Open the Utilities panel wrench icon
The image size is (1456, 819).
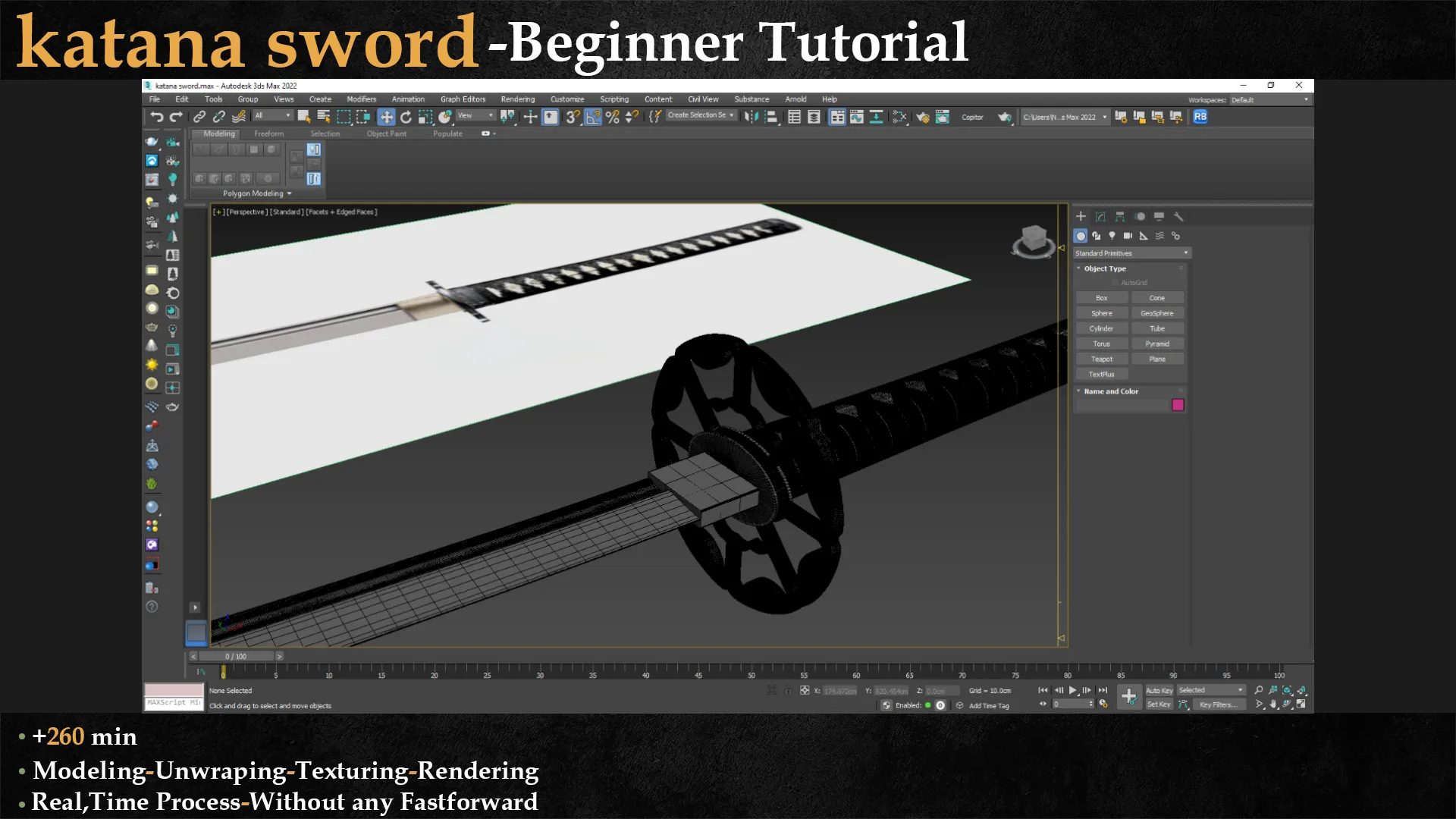[x=1179, y=216]
